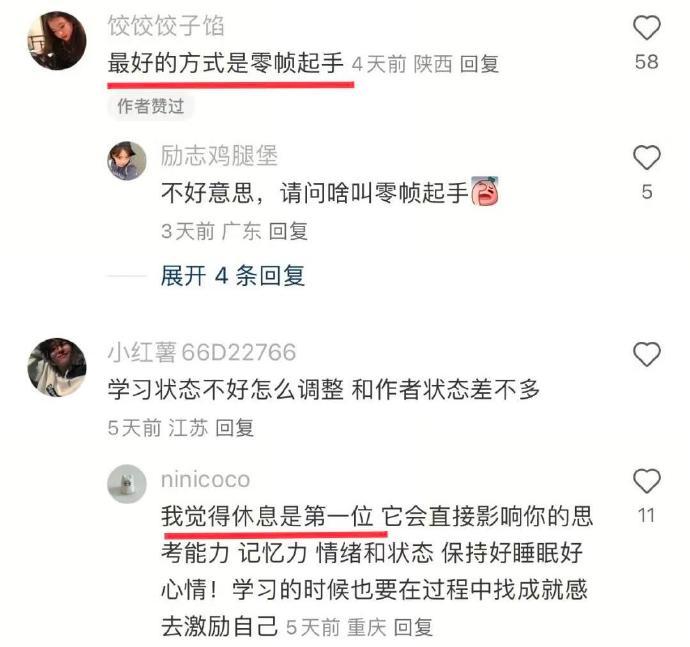The height and width of the screenshot is (647, 690).
Task: Open username 小红薯66D22766
Action: 202,352
